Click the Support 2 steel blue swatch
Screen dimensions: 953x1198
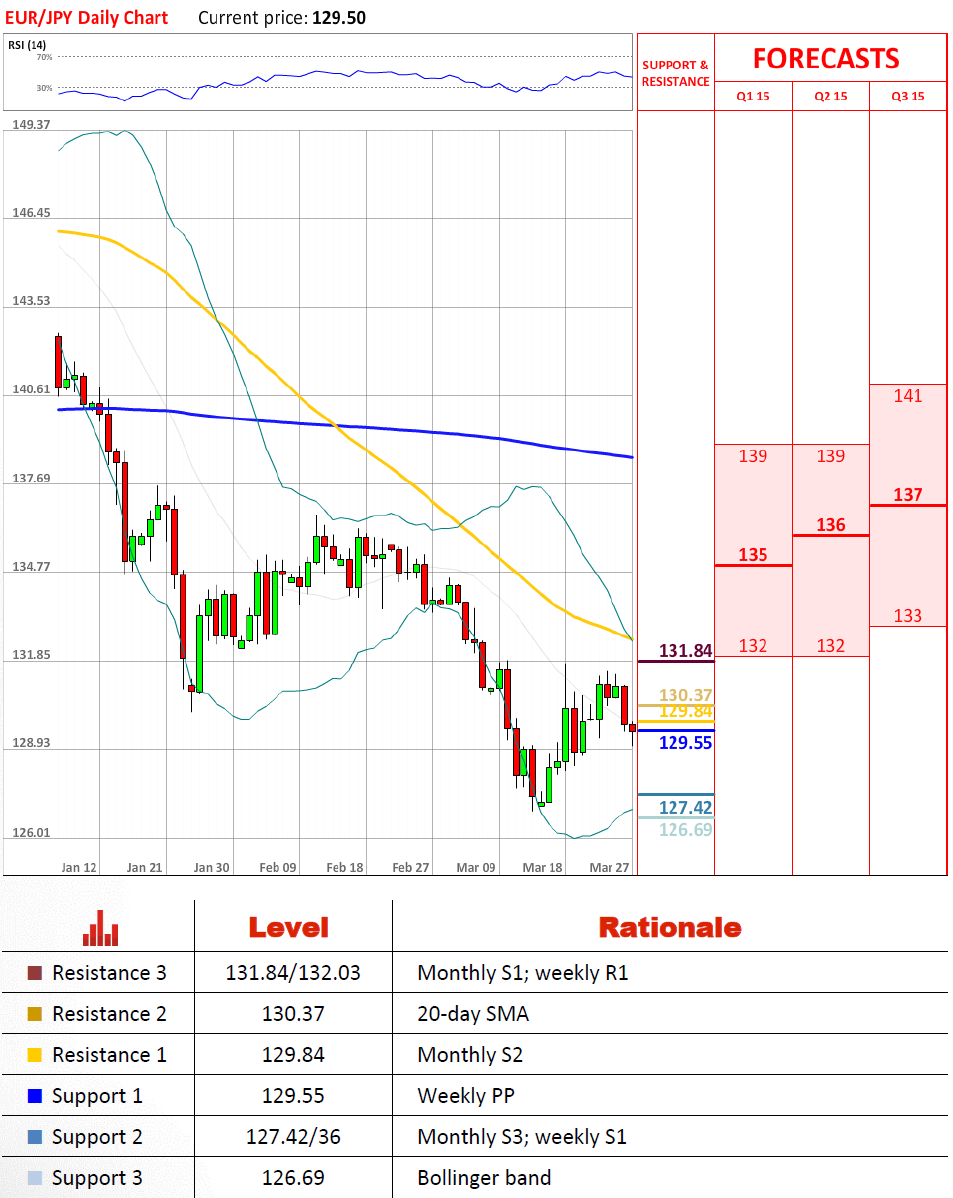[x=34, y=1137]
